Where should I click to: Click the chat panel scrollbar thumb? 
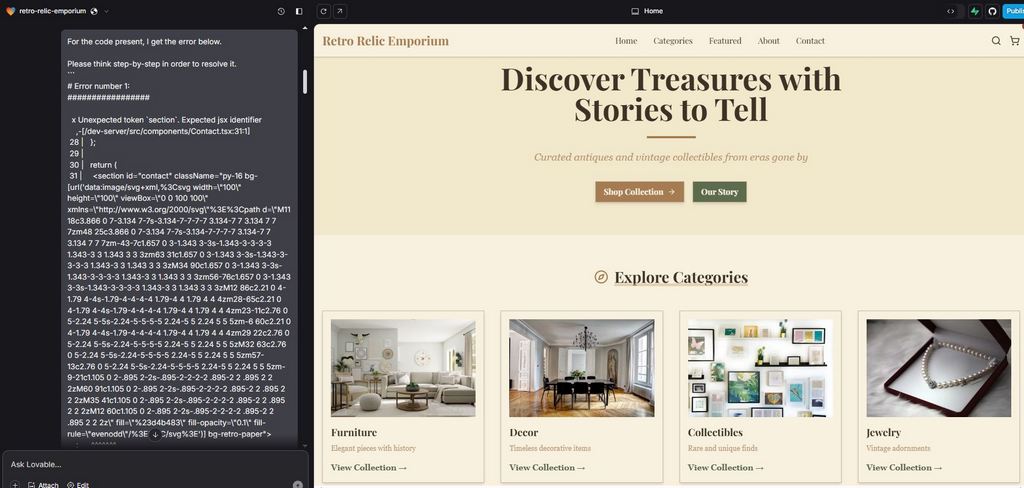(304, 82)
